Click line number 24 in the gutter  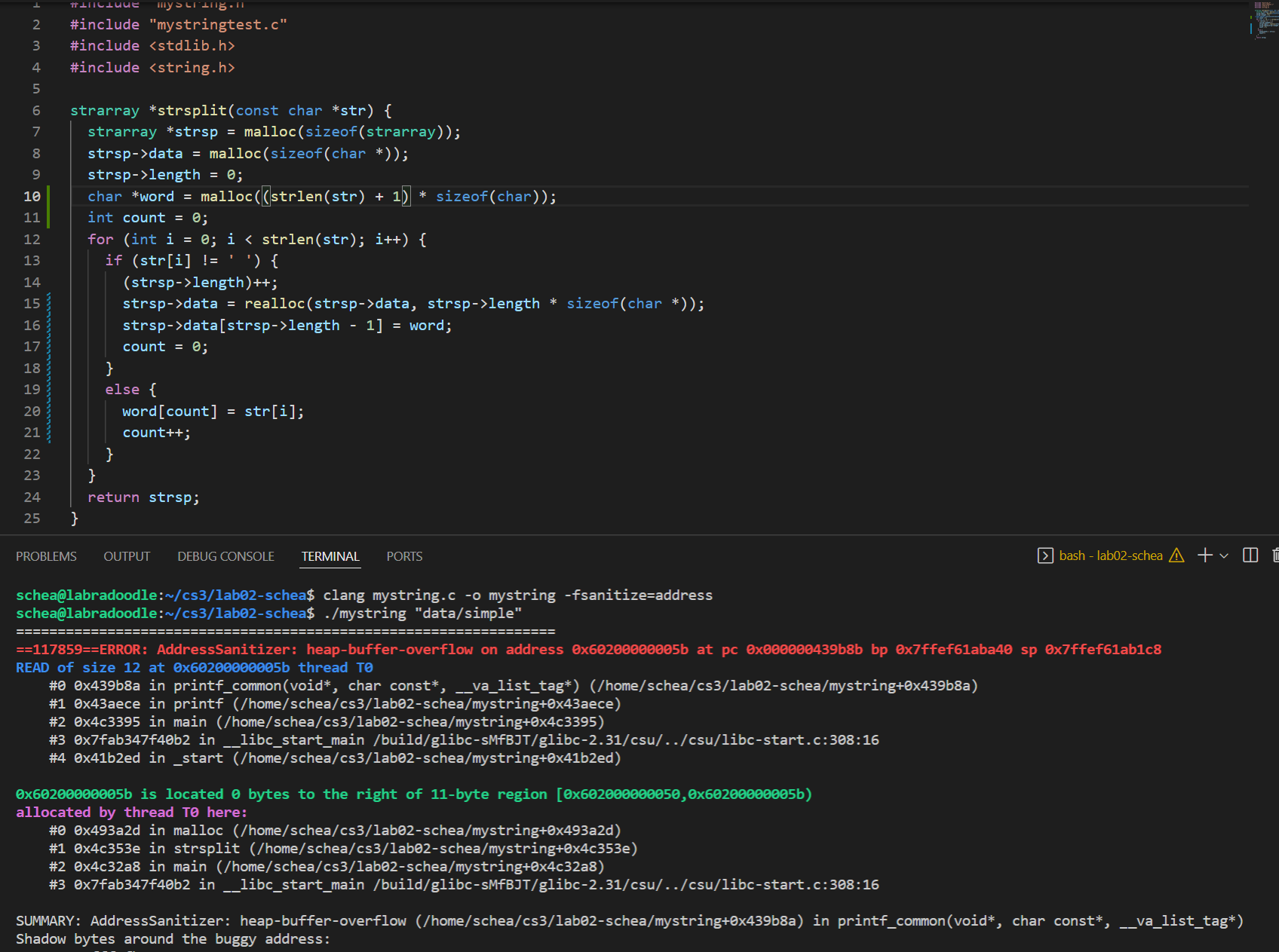(32, 497)
